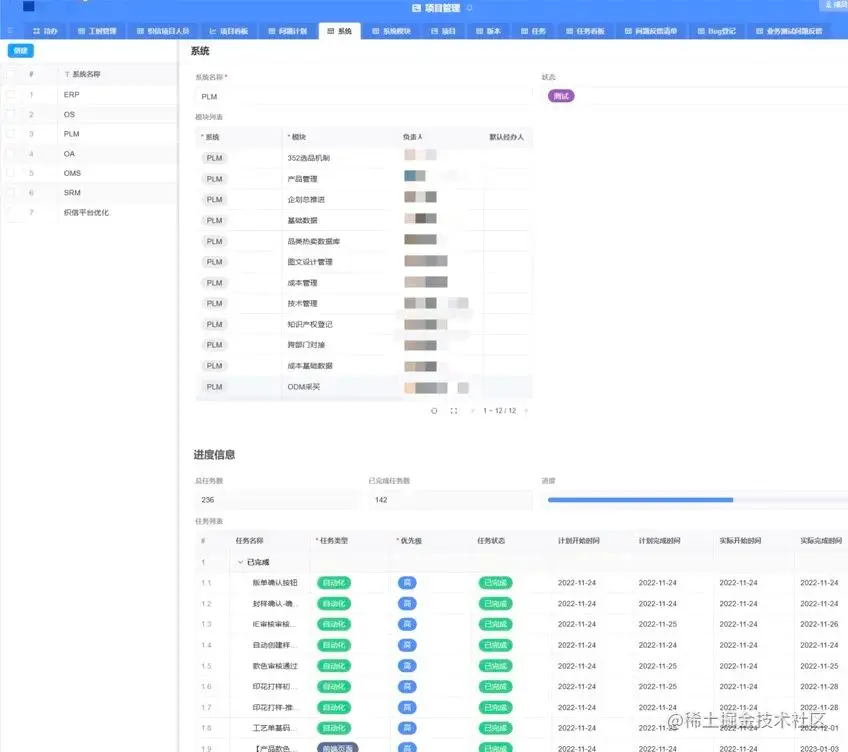The height and width of the screenshot is (752, 848).
Task: Open 高 priority tag for 版单确认按钮 row
Action: [x=407, y=583]
